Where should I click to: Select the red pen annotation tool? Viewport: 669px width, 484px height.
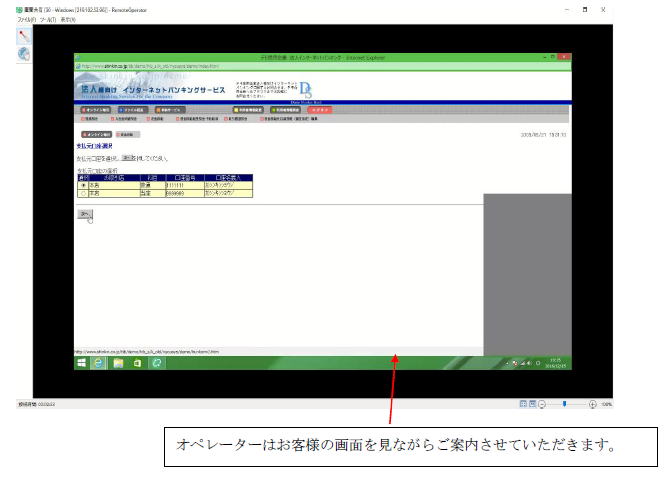coord(23,35)
